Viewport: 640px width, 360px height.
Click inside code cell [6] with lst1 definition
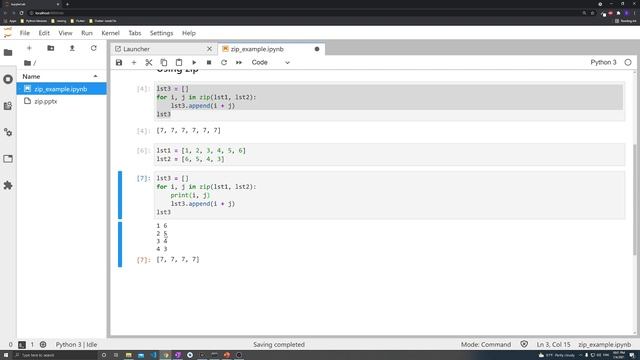[x=389, y=155]
